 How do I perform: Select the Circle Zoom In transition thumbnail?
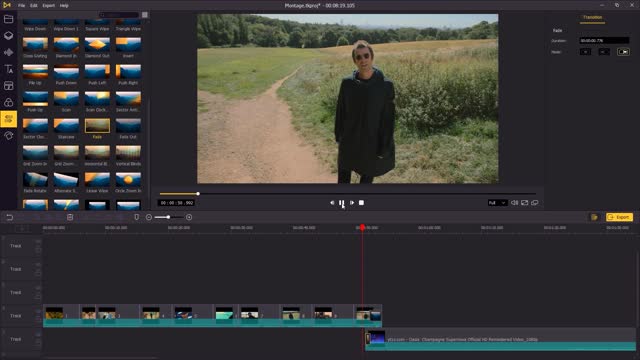point(128,180)
